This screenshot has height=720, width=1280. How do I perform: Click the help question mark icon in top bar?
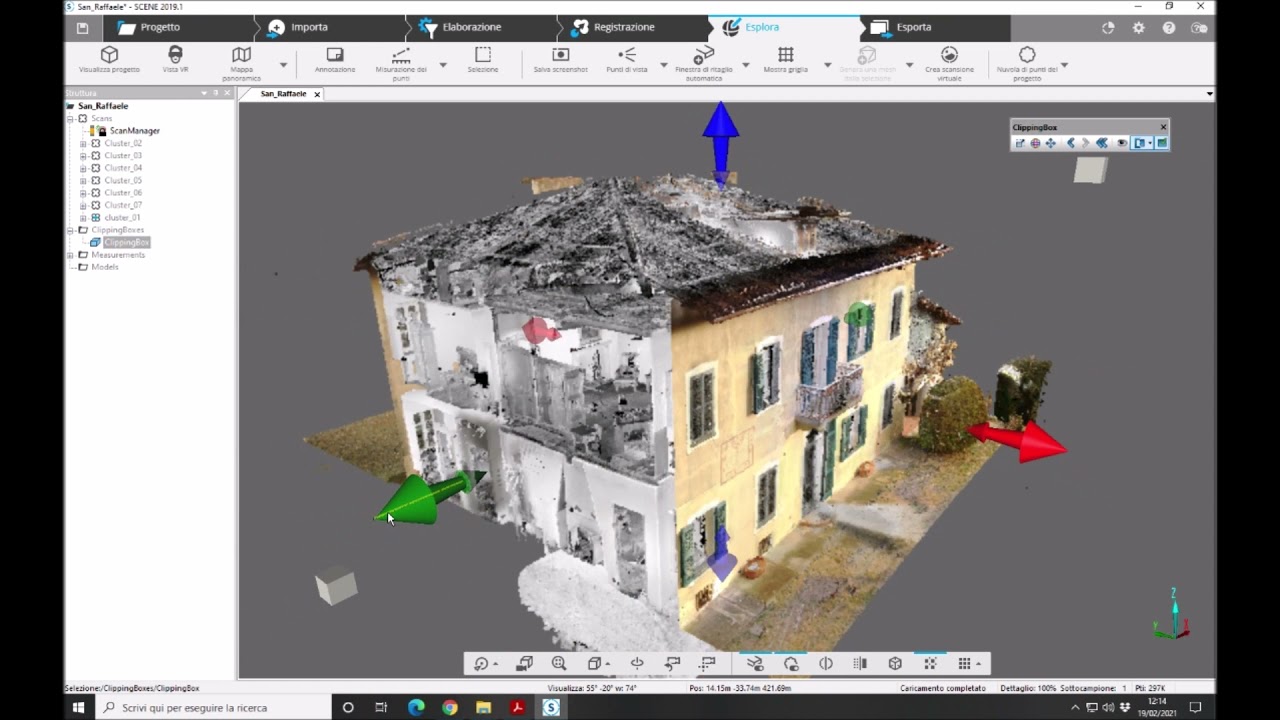click(1169, 28)
